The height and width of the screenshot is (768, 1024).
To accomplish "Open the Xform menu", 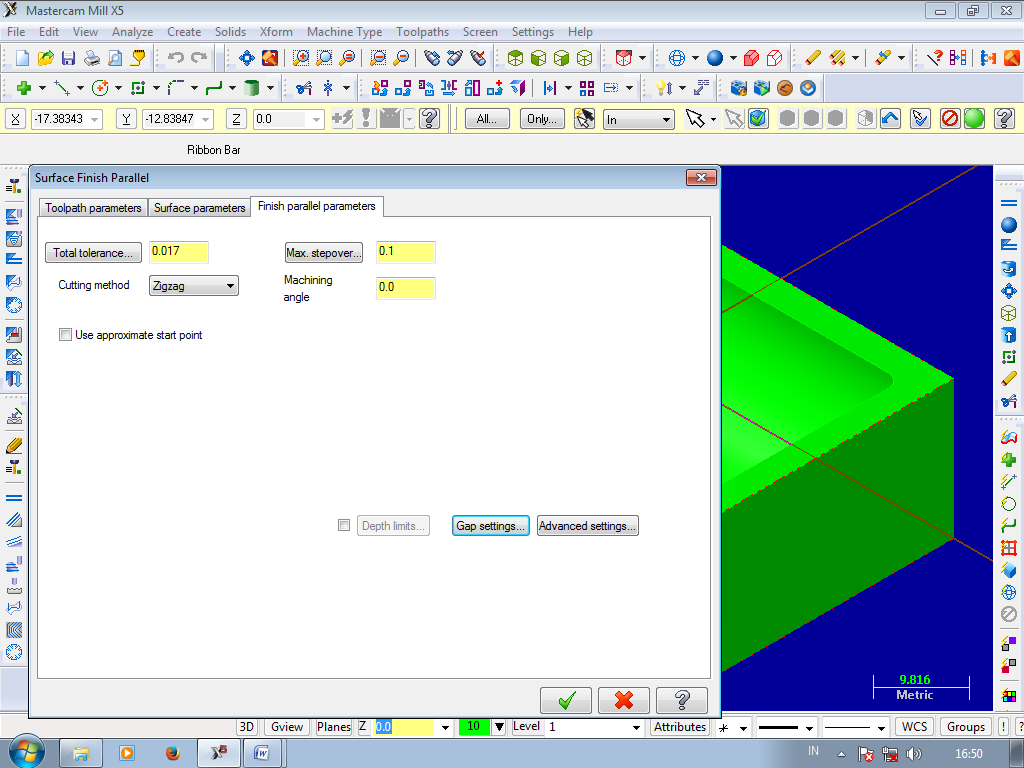I will [x=276, y=32].
